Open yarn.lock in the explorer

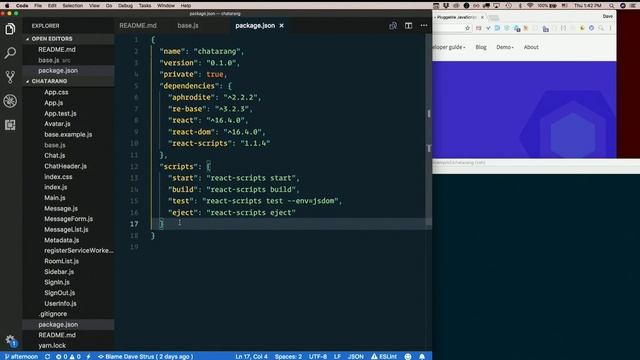(52, 345)
